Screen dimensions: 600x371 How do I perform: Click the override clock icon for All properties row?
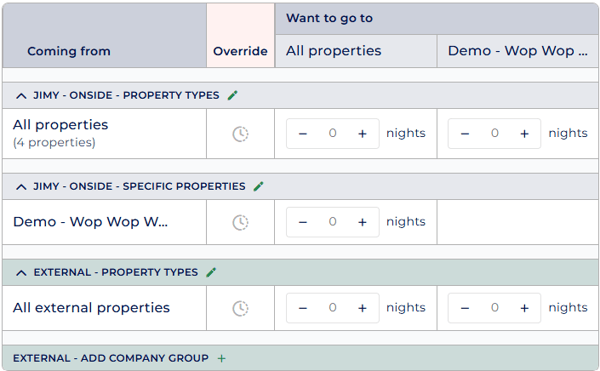[x=240, y=134]
